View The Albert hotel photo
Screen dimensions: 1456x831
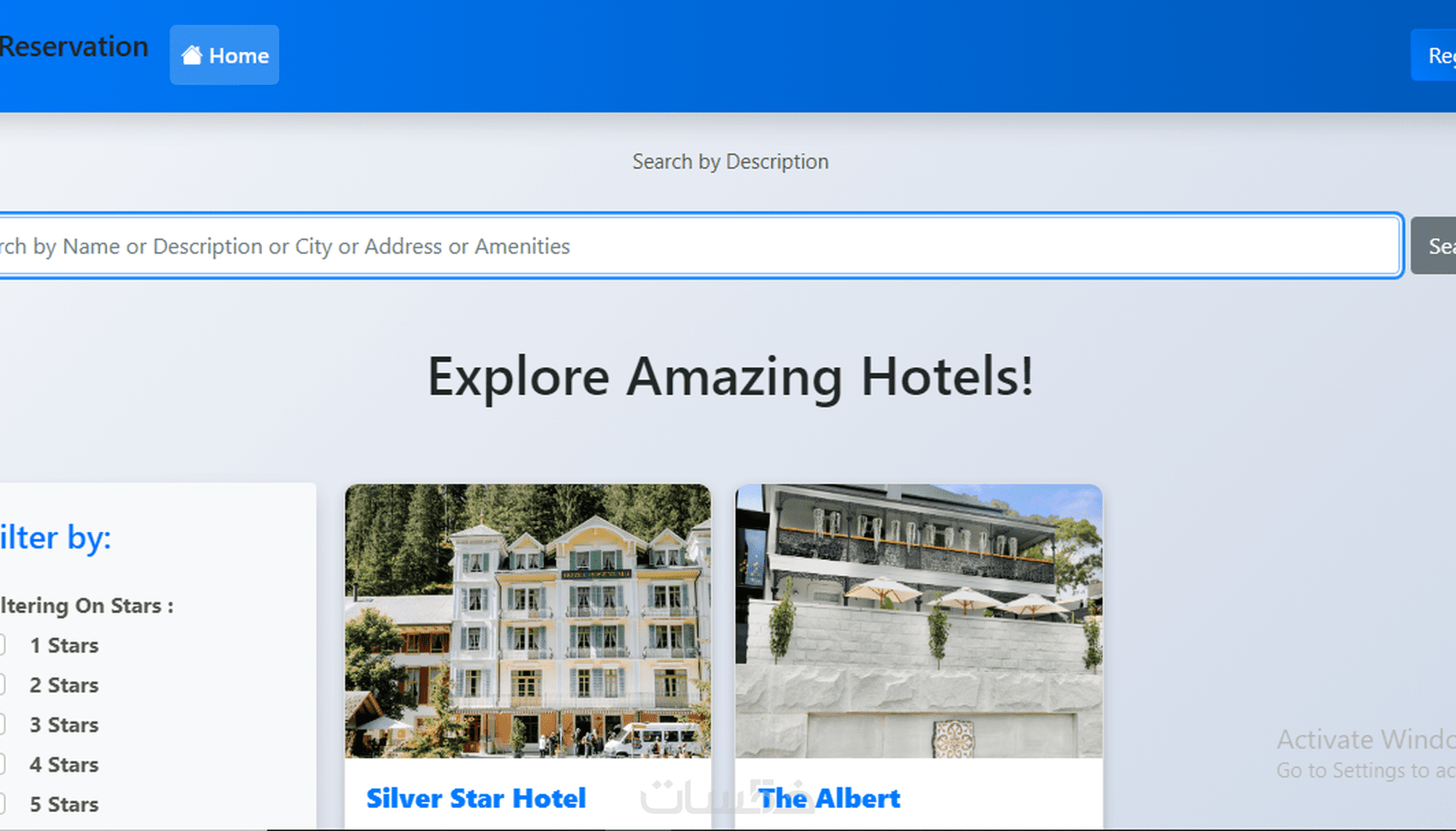coord(919,621)
